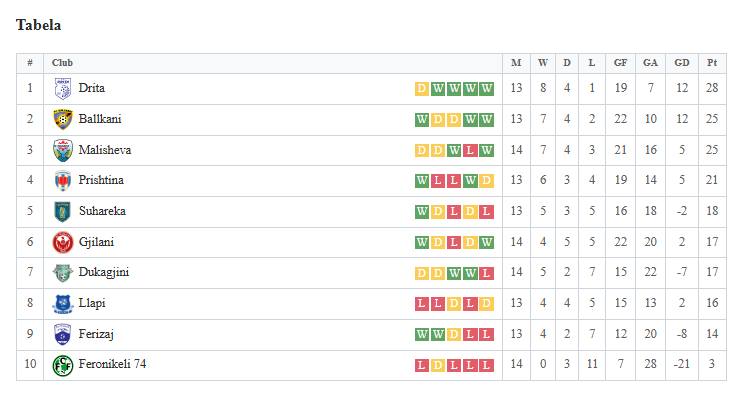
Task: Click the Club column header
Action: tap(62, 63)
